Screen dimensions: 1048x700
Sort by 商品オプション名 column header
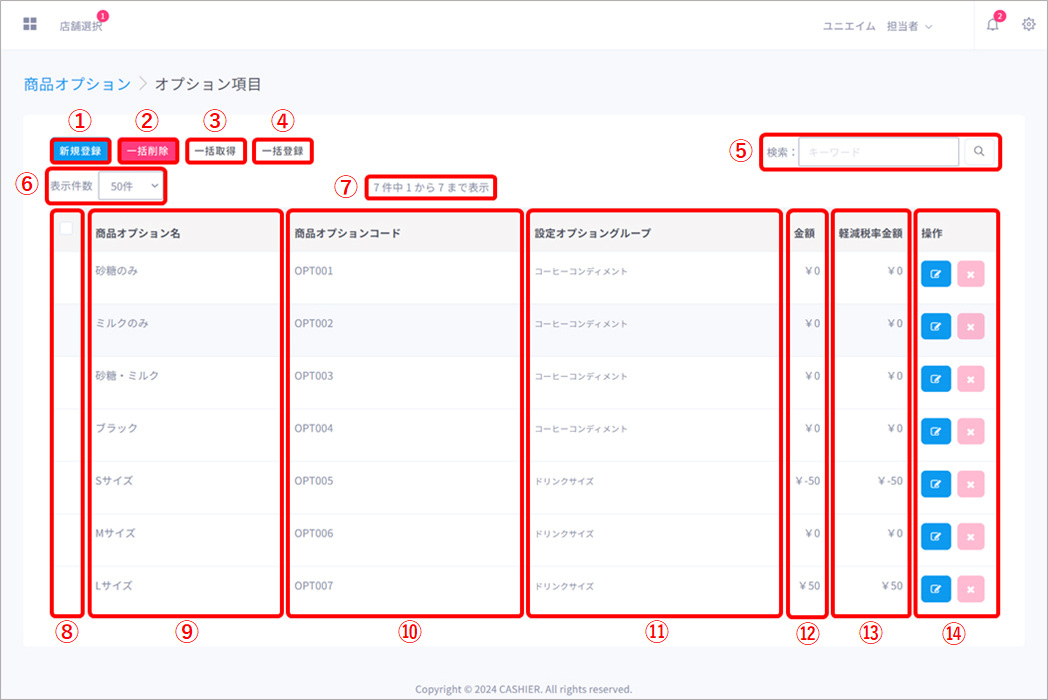[x=138, y=233]
